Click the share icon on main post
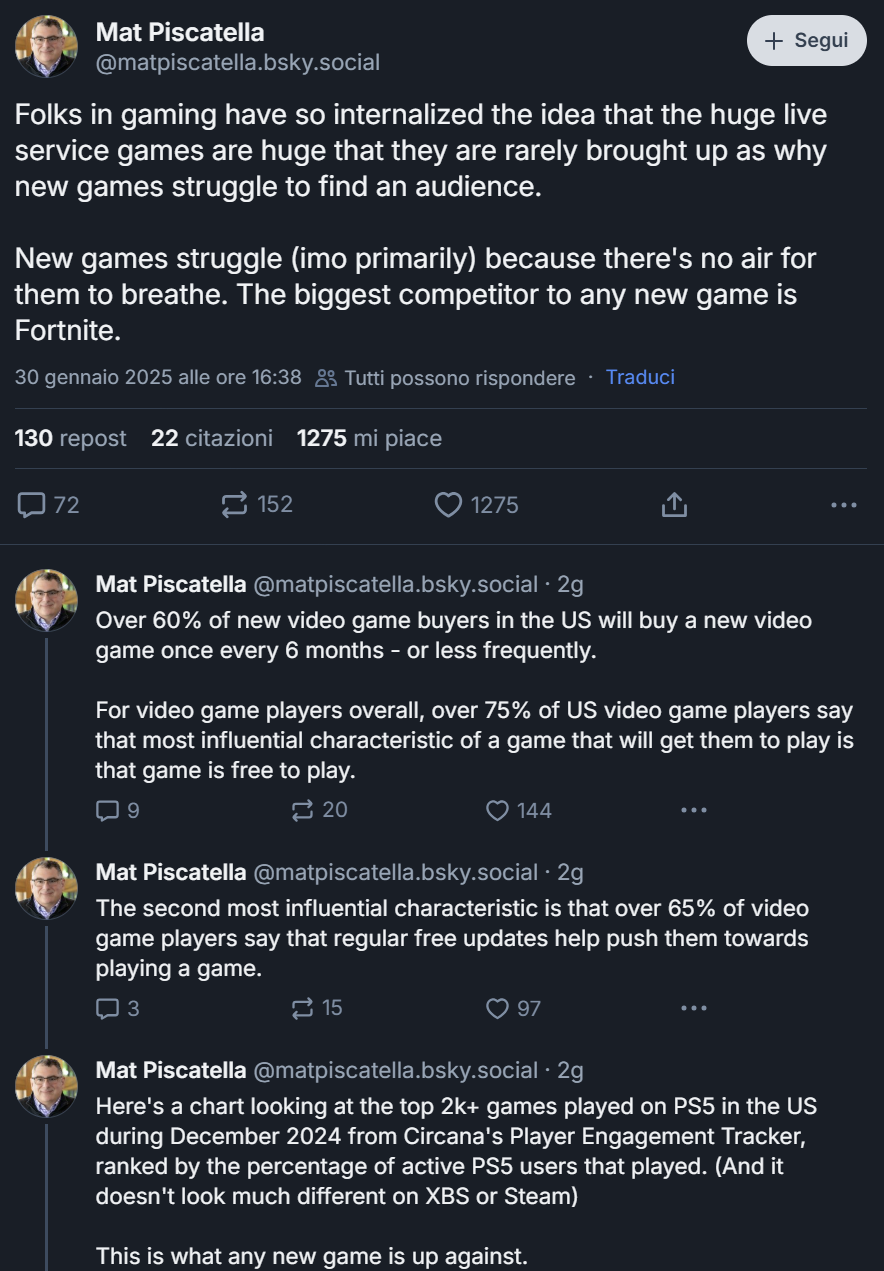The height and width of the screenshot is (1271, 884). point(674,505)
